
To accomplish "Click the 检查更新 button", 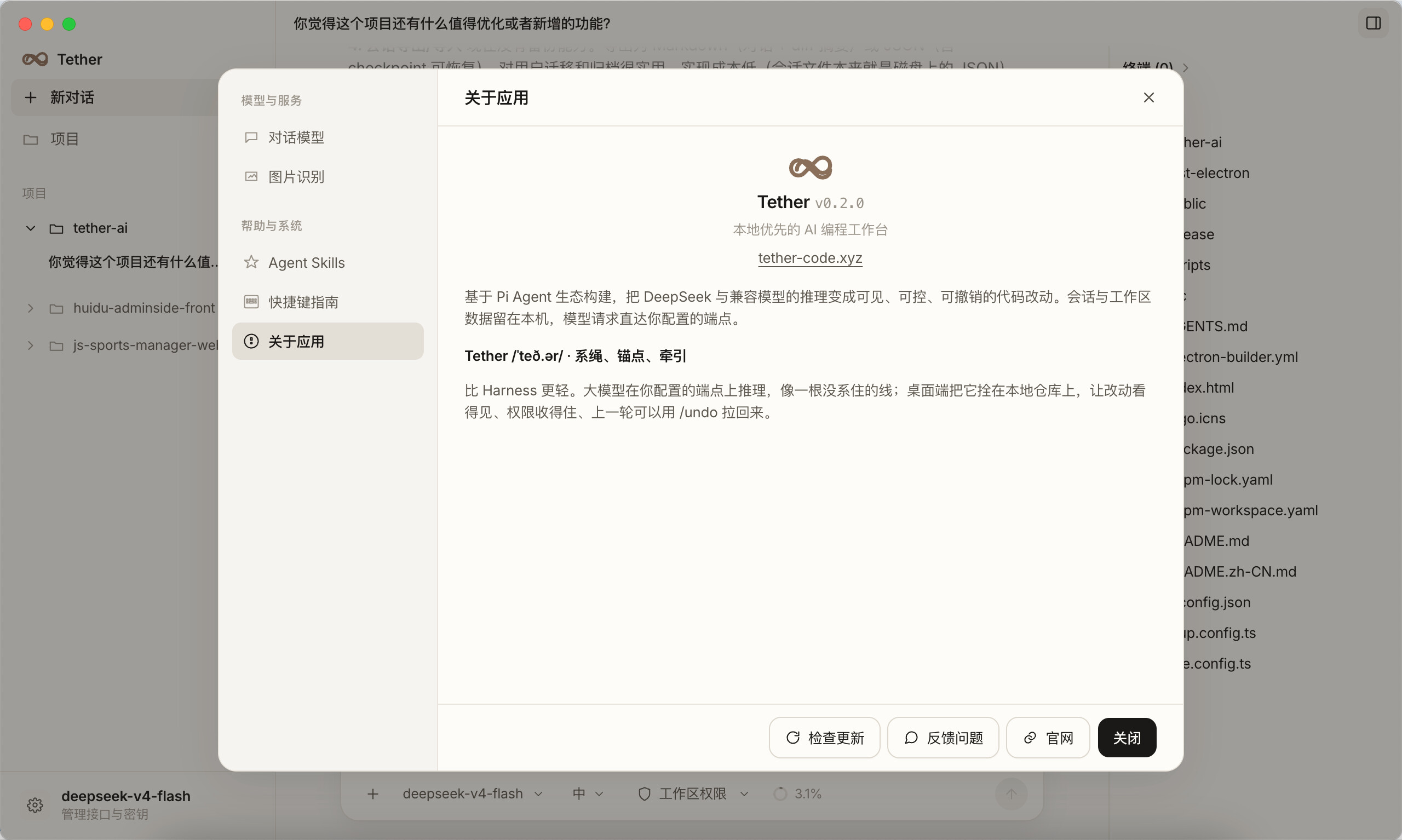I will coord(824,738).
